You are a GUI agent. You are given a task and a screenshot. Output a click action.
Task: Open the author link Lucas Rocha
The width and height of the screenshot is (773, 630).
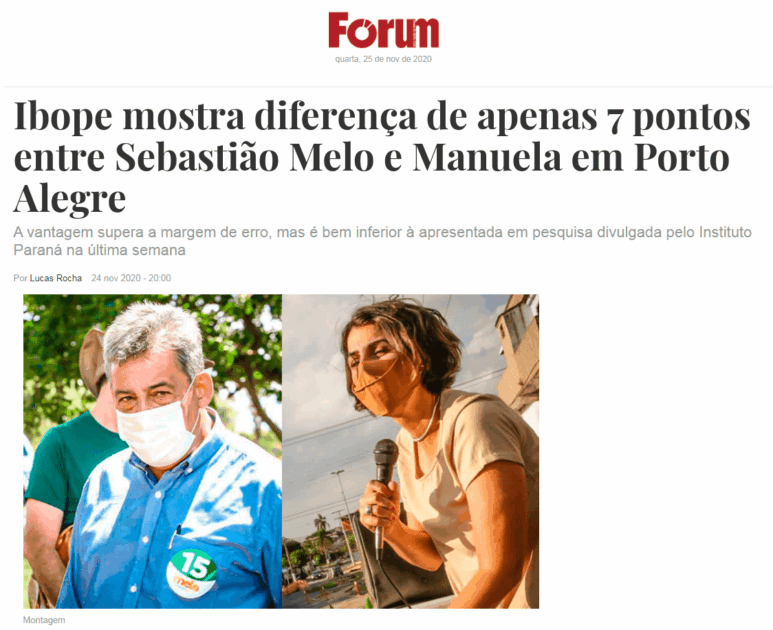[x=56, y=278]
